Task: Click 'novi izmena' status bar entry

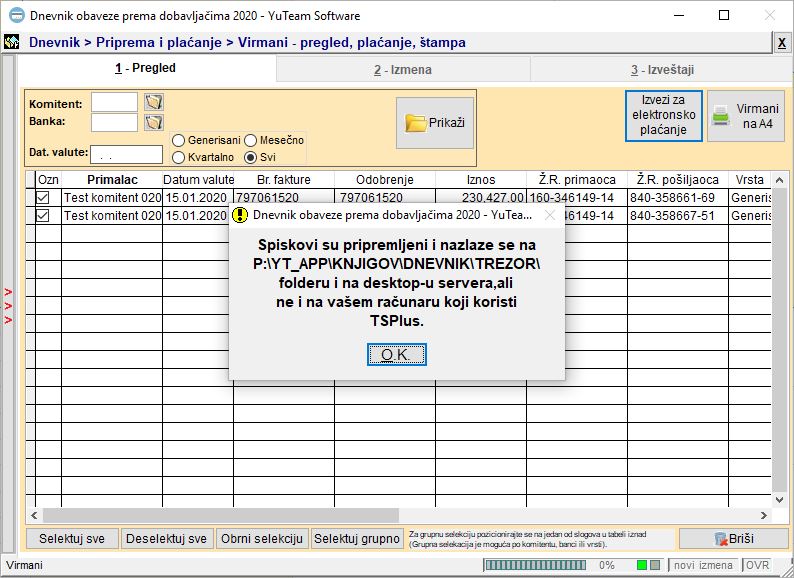Action: click(x=703, y=565)
